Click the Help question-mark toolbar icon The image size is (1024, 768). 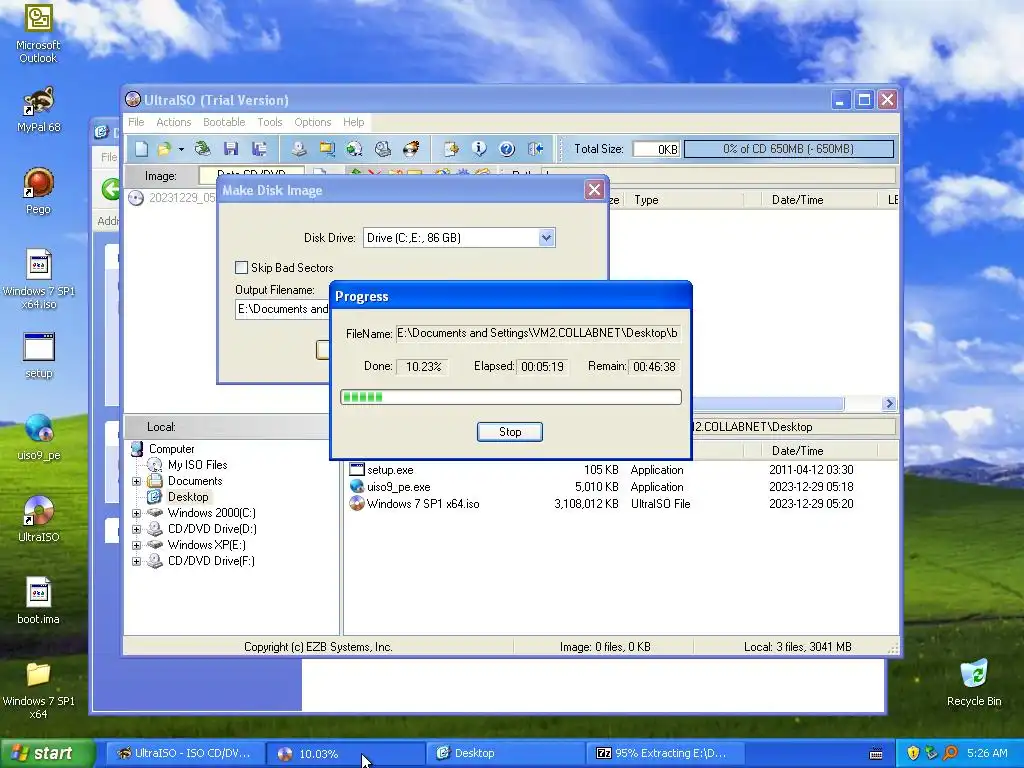[507, 149]
